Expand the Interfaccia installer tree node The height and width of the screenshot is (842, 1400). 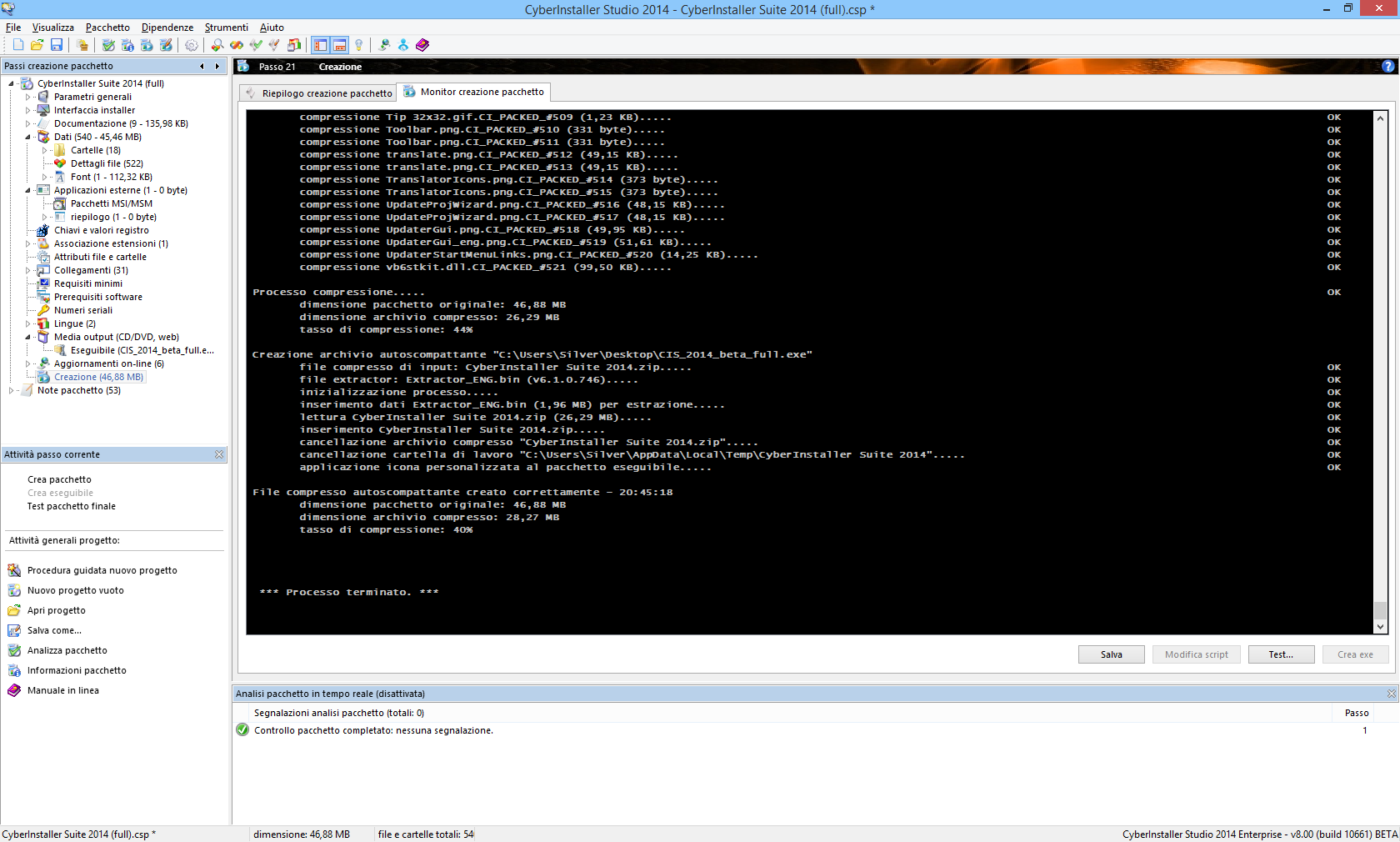(x=27, y=110)
